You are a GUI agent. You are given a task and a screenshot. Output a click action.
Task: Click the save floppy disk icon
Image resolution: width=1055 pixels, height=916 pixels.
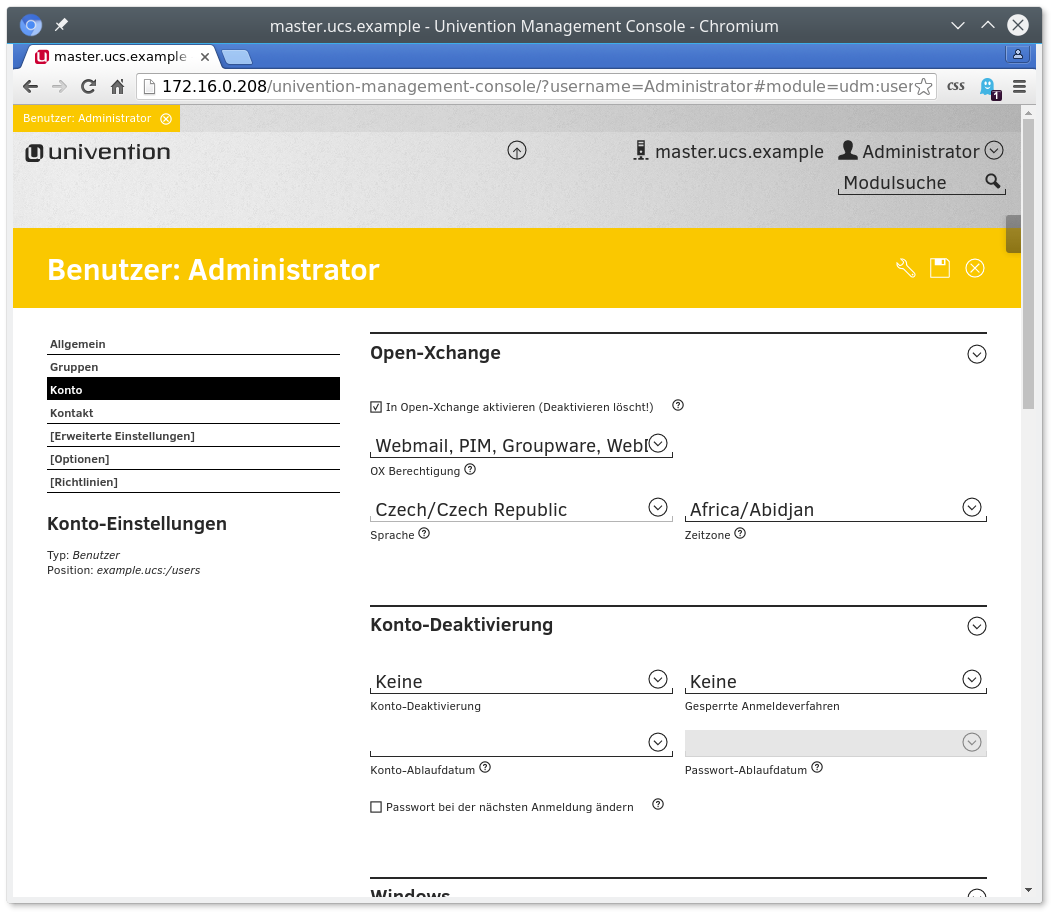click(x=939, y=268)
